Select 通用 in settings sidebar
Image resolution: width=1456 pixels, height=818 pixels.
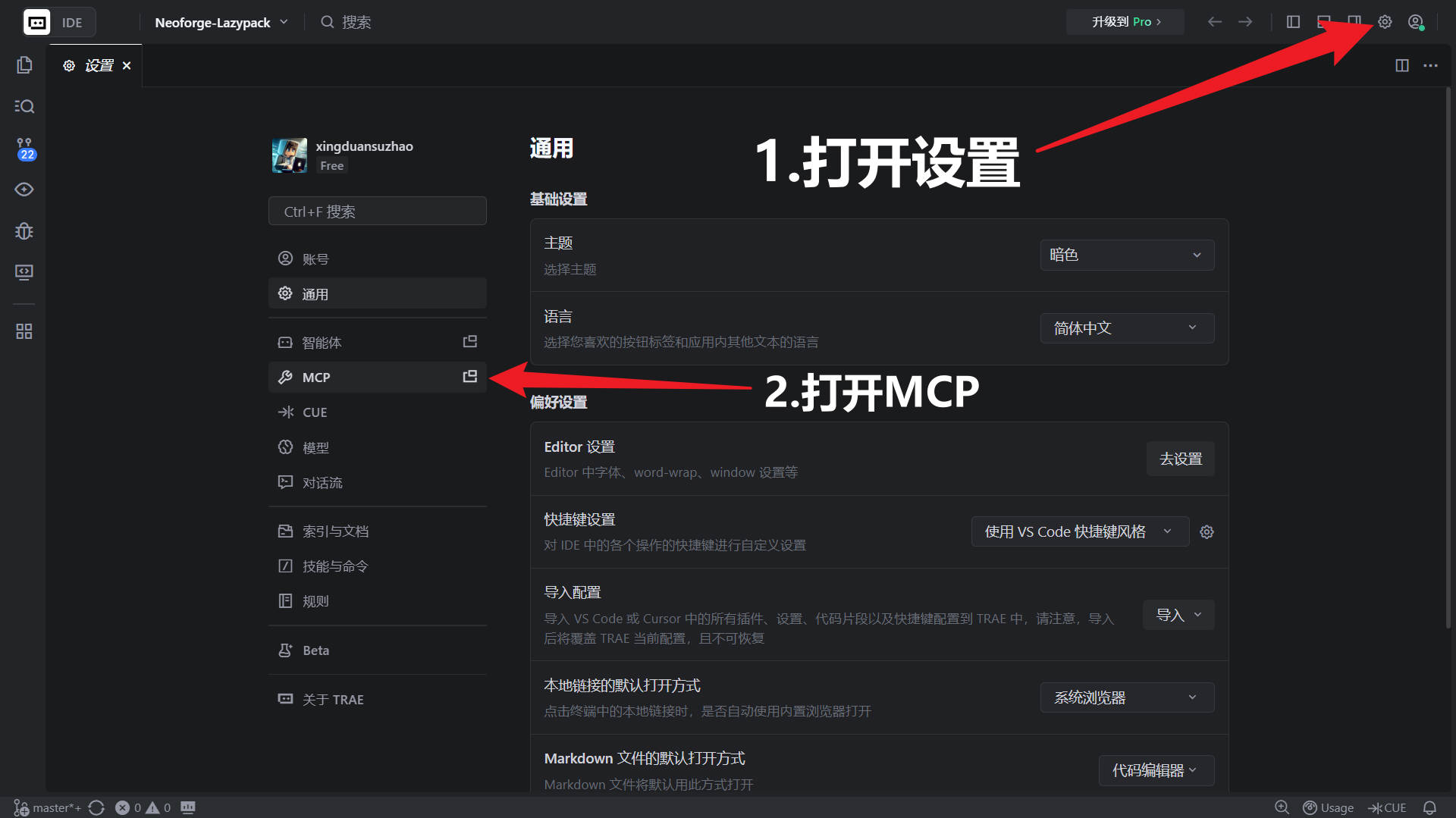pyautogui.click(x=378, y=293)
